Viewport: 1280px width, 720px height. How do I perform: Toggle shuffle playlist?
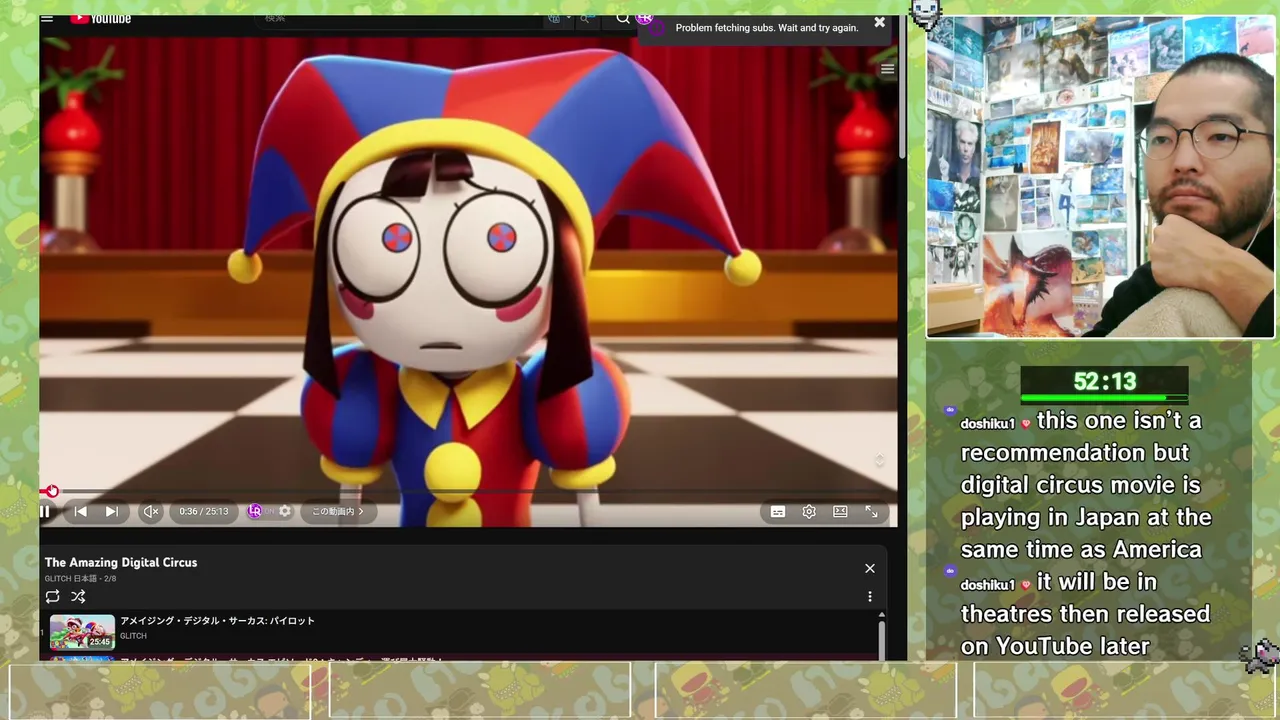(x=78, y=597)
